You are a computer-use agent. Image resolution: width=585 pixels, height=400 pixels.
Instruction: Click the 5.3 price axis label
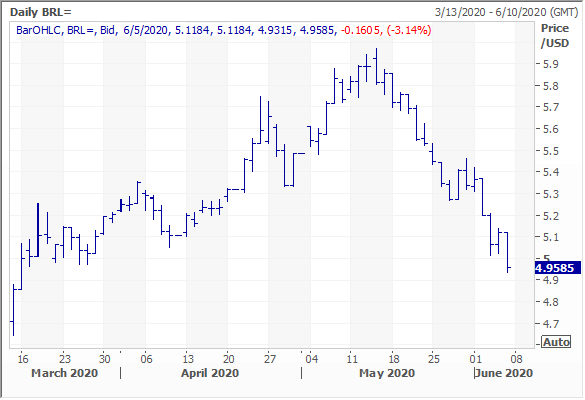tap(551, 194)
